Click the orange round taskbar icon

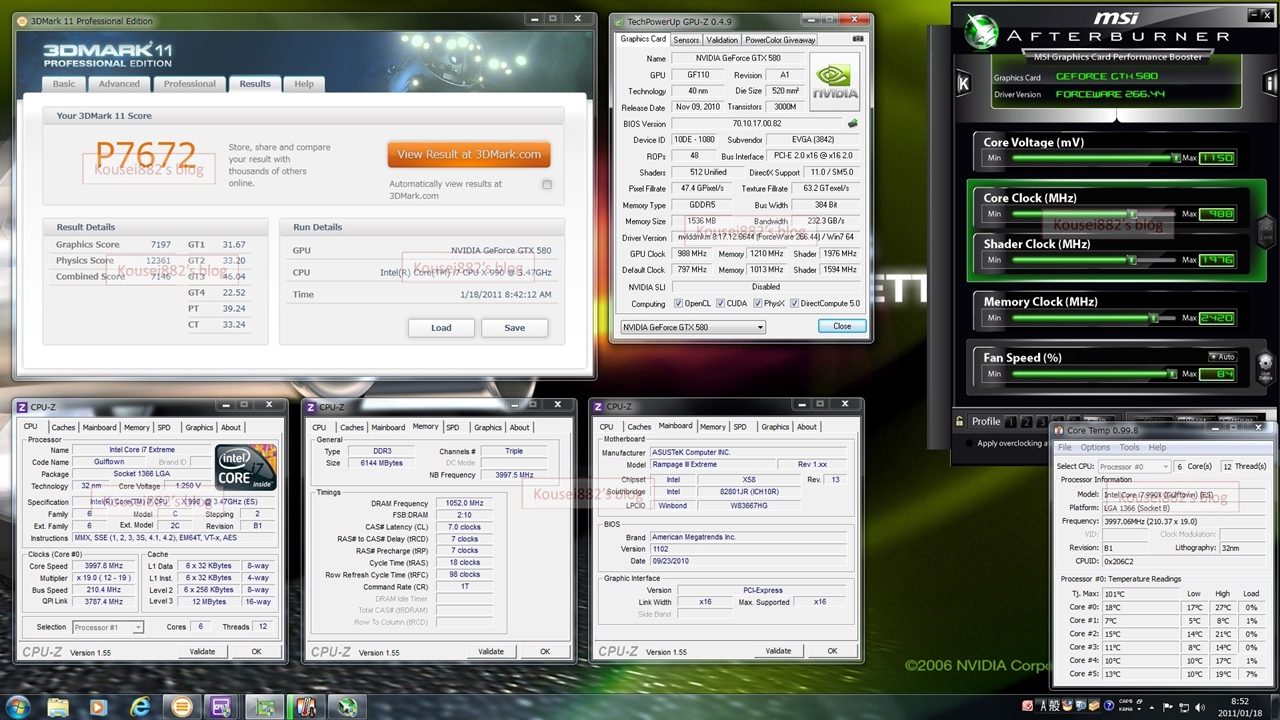pyautogui.click(x=182, y=707)
